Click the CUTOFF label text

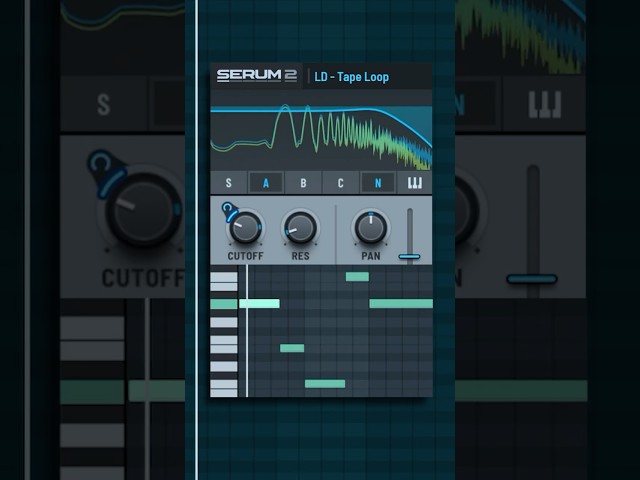click(x=245, y=256)
